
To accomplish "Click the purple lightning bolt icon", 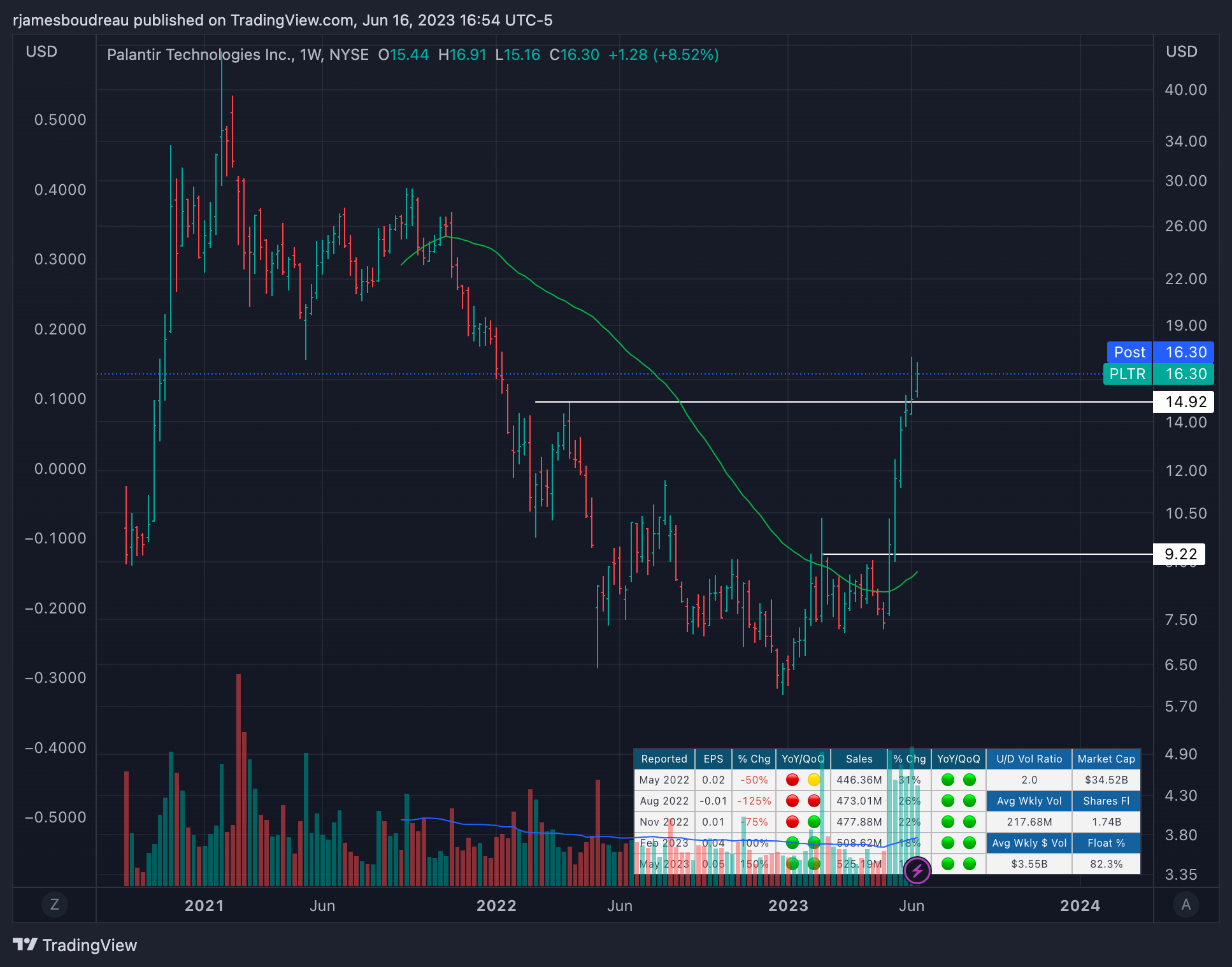I will pyautogui.click(x=917, y=870).
